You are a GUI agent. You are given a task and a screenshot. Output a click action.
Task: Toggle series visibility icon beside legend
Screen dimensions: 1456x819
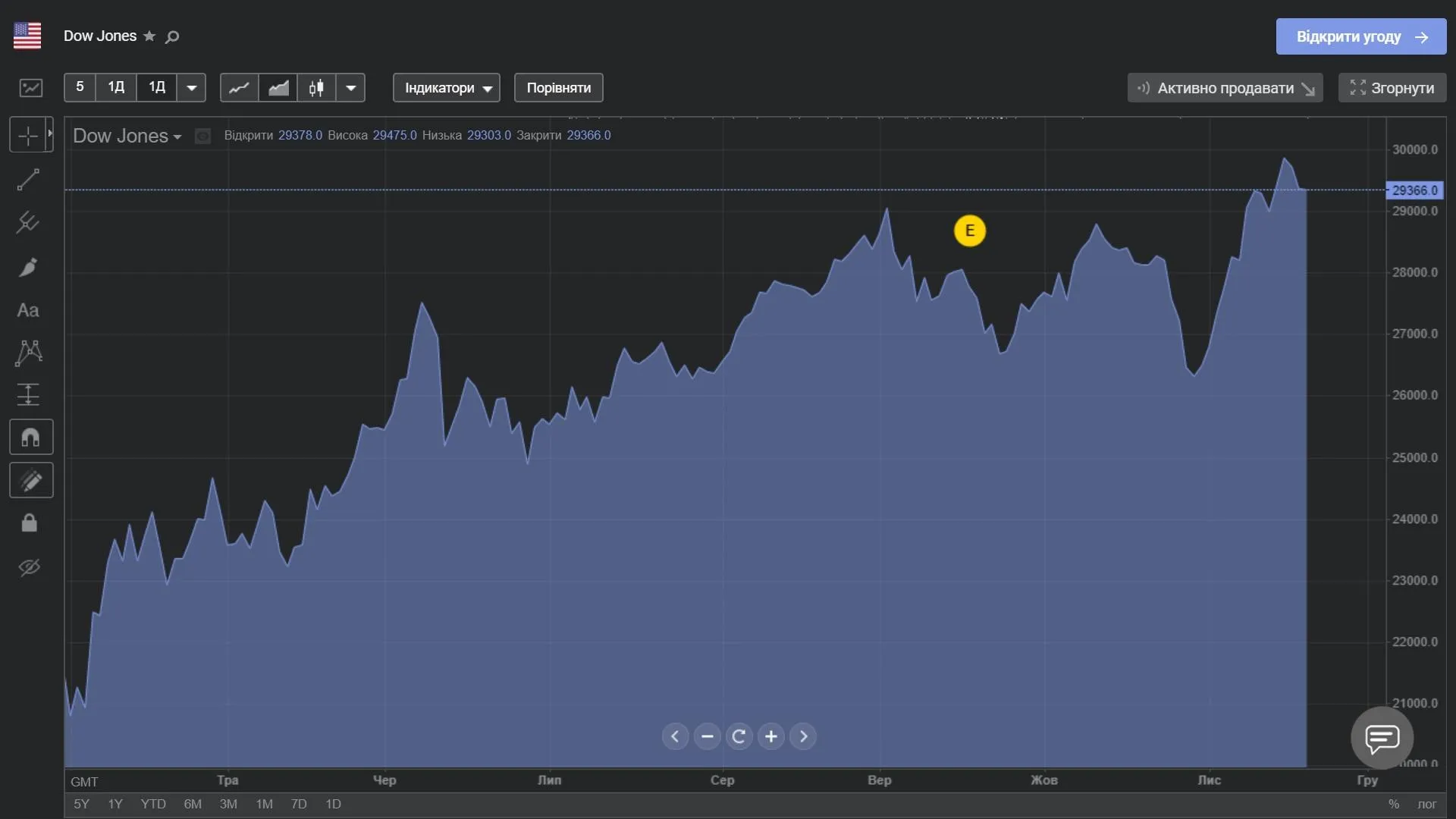[202, 136]
